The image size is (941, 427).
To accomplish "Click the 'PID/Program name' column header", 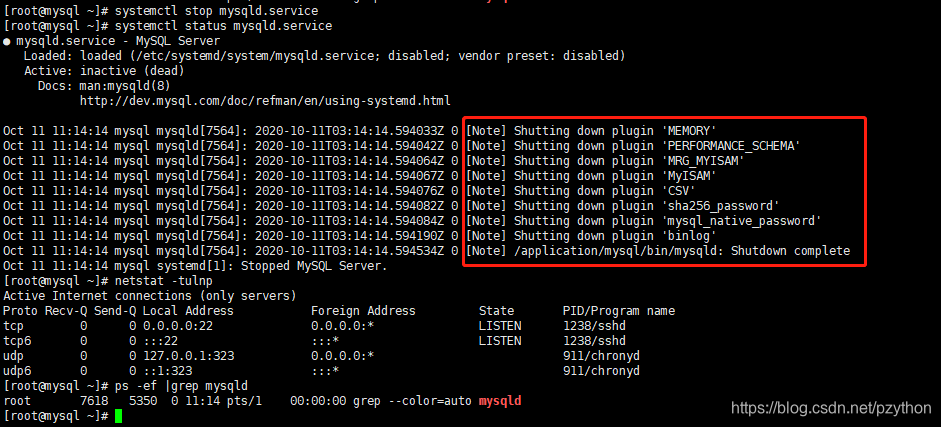I will (x=619, y=311).
